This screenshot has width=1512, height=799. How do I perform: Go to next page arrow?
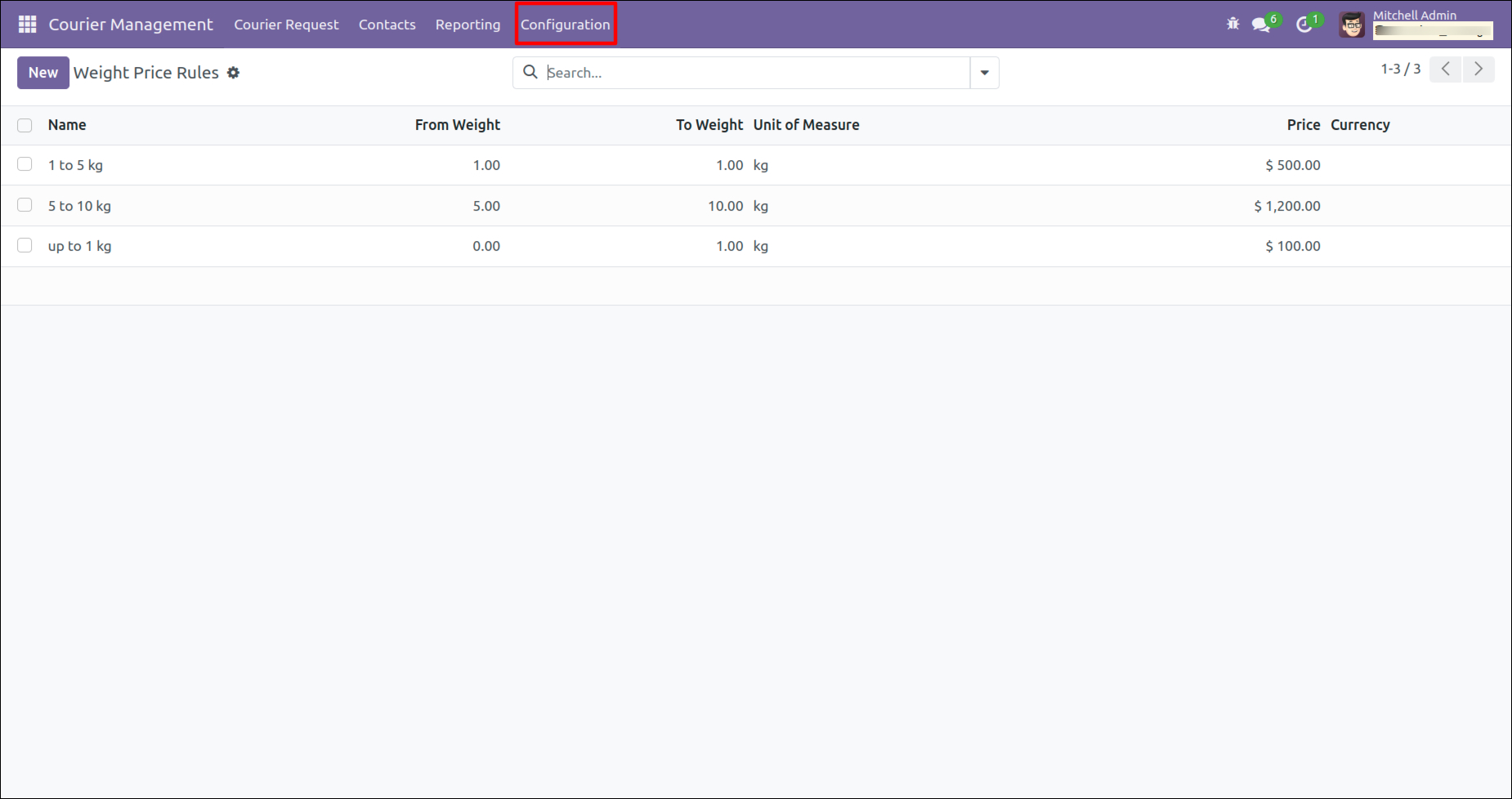coord(1478,69)
